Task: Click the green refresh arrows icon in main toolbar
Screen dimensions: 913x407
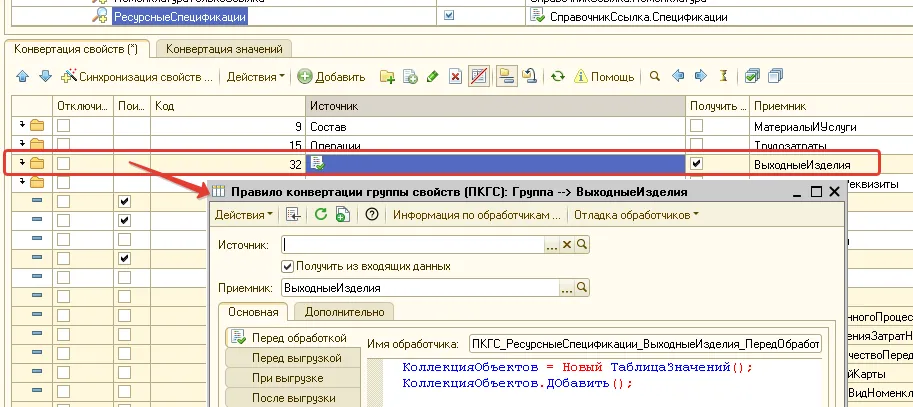Action: click(x=558, y=76)
